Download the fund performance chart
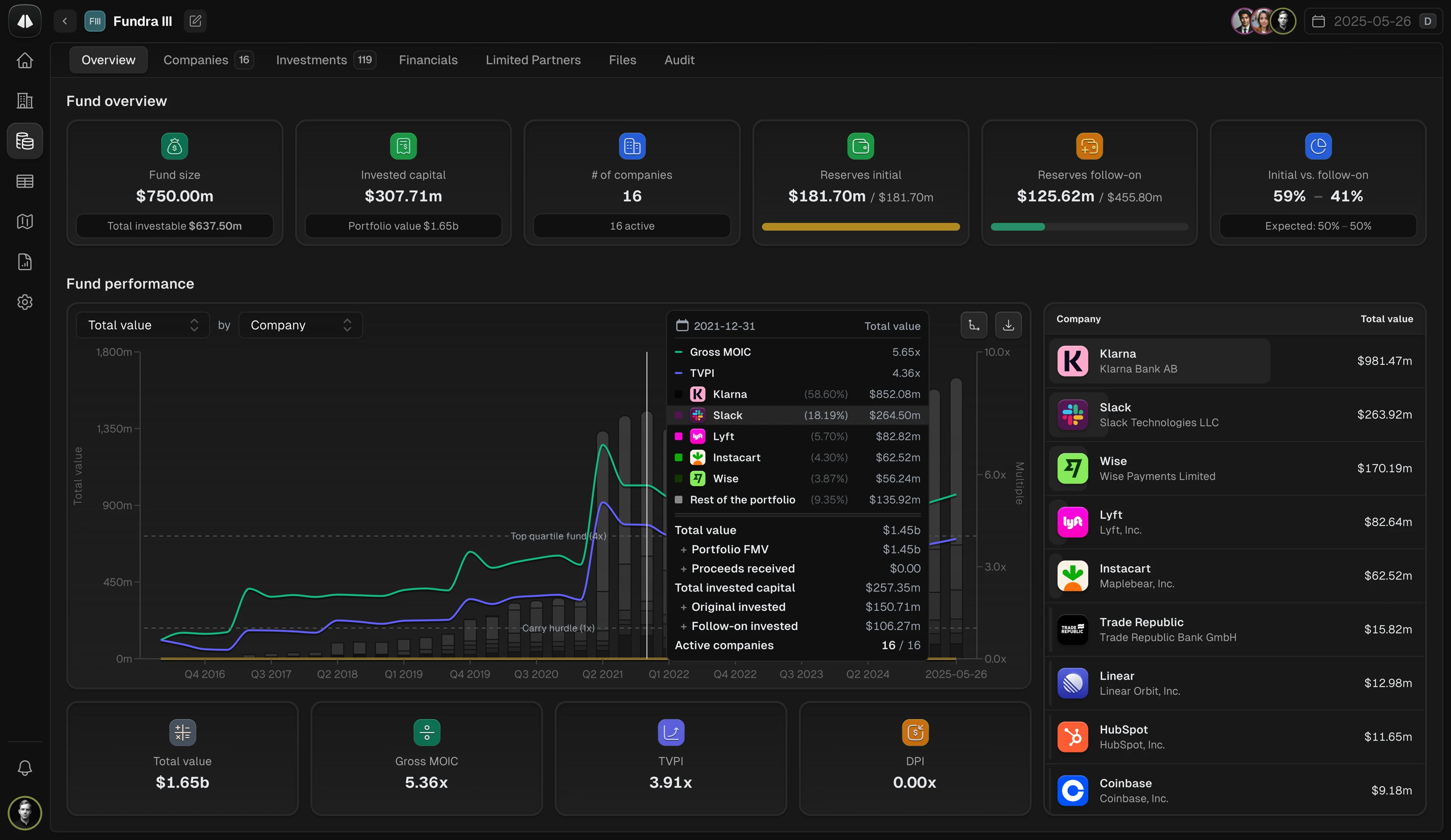 pos(1008,325)
